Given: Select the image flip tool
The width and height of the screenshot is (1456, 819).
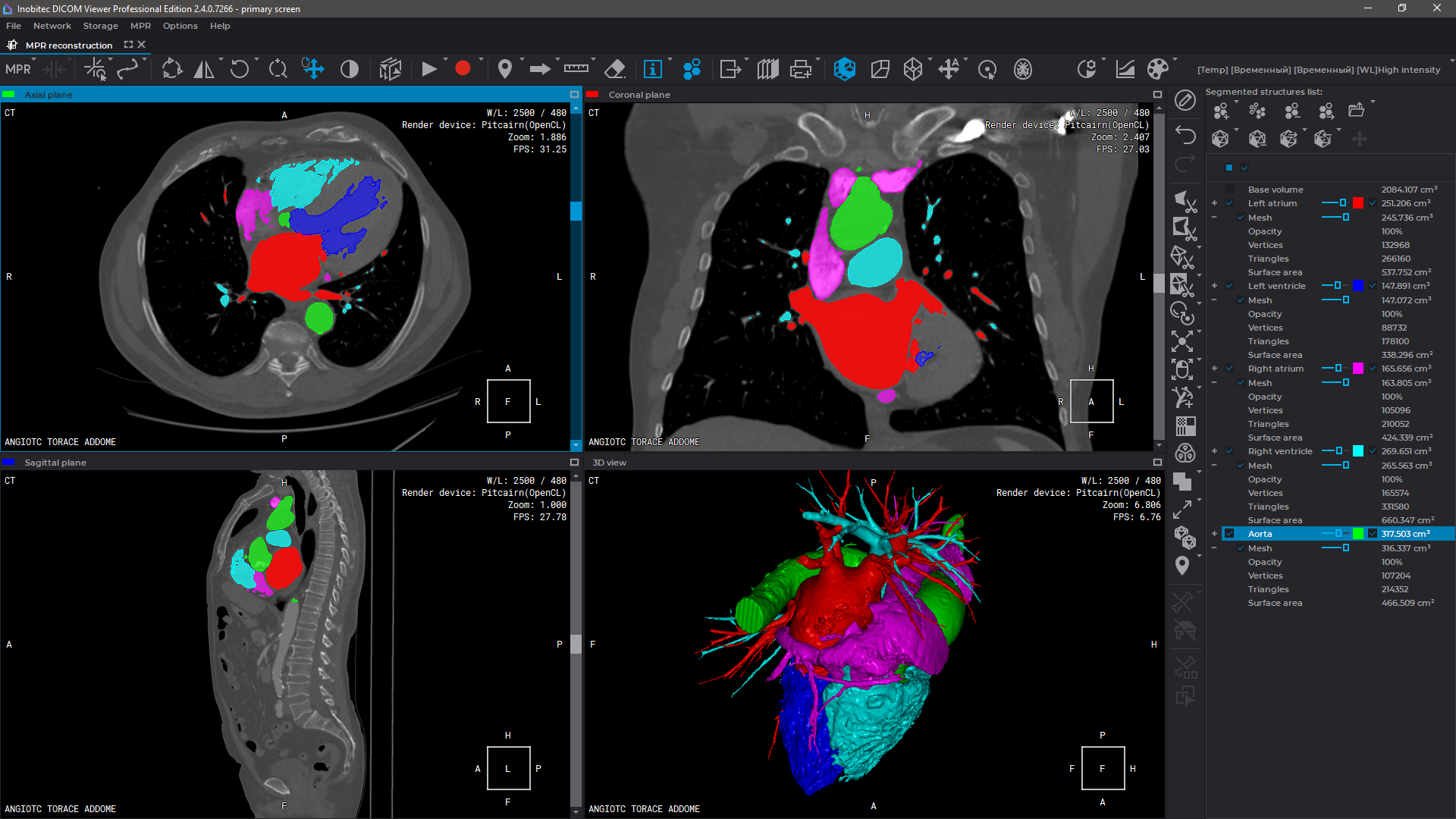Looking at the screenshot, I should [204, 69].
